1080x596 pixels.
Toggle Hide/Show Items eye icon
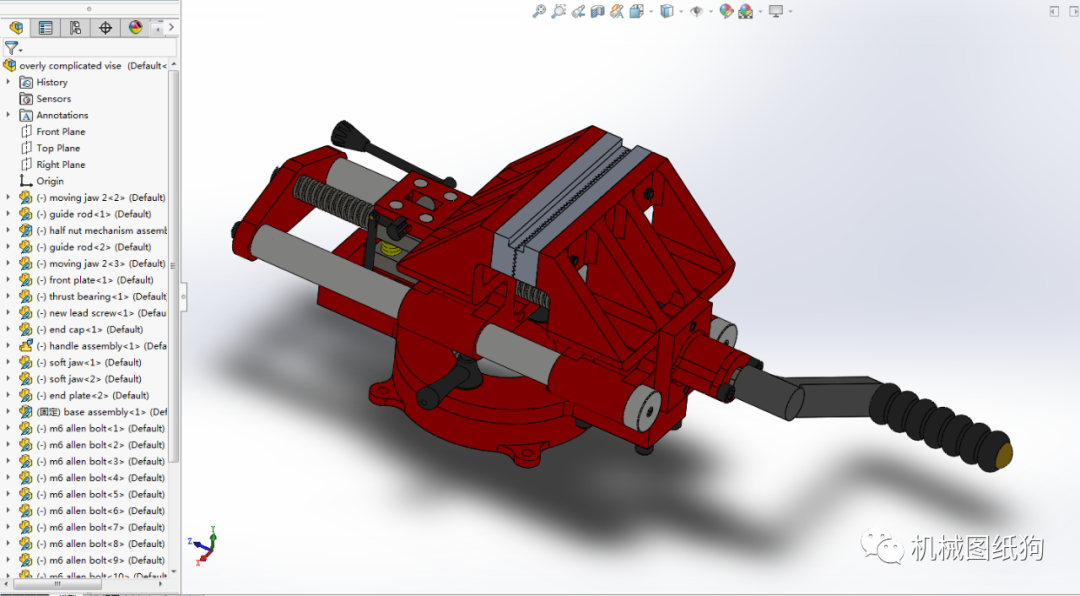pyautogui.click(x=696, y=10)
